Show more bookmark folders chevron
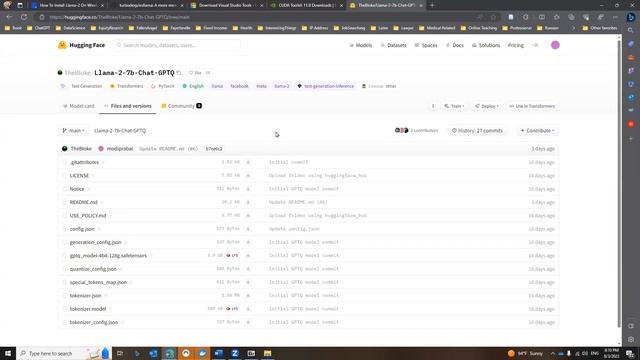 pos(573,28)
